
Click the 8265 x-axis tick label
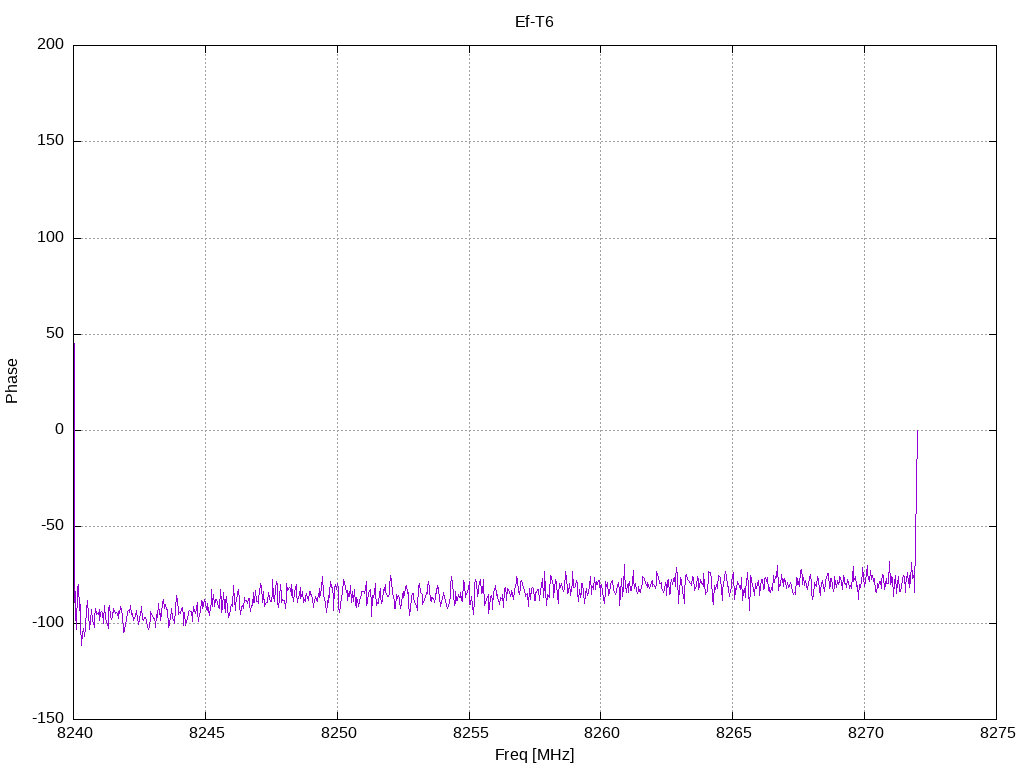(733, 733)
